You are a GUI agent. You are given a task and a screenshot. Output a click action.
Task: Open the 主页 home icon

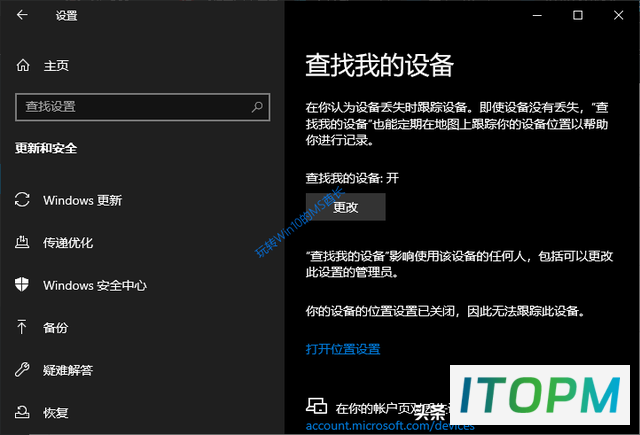pos(23,65)
